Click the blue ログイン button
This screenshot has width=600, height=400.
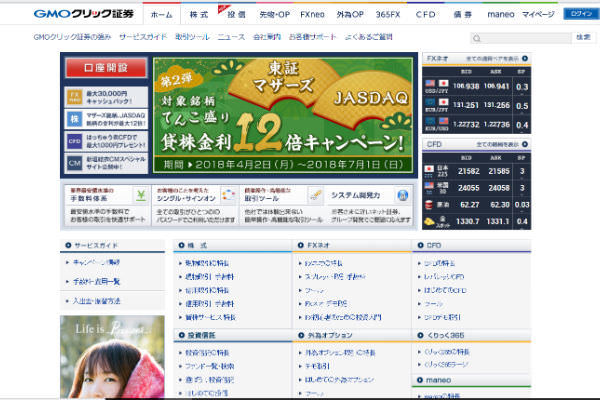[x=581, y=14]
